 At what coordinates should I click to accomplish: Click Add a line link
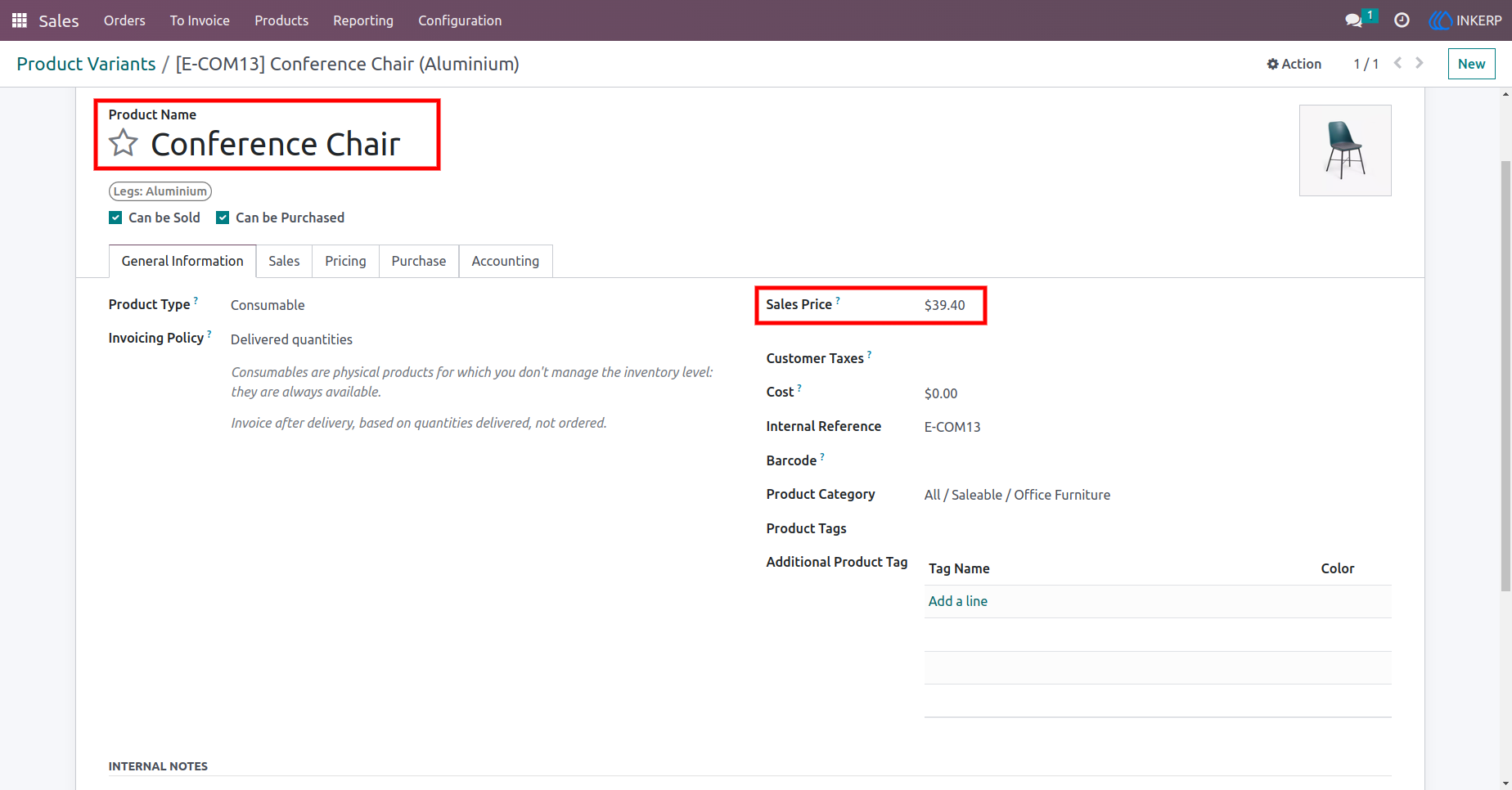958,601
